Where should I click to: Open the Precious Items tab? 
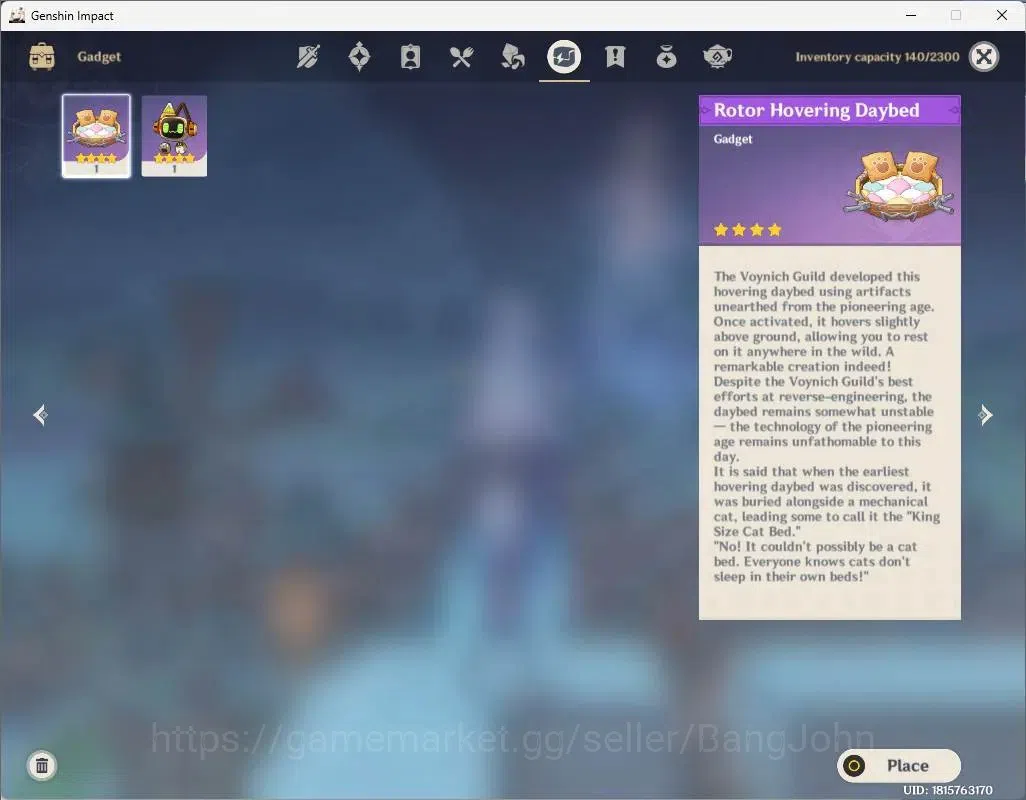(x=666, y=57)
